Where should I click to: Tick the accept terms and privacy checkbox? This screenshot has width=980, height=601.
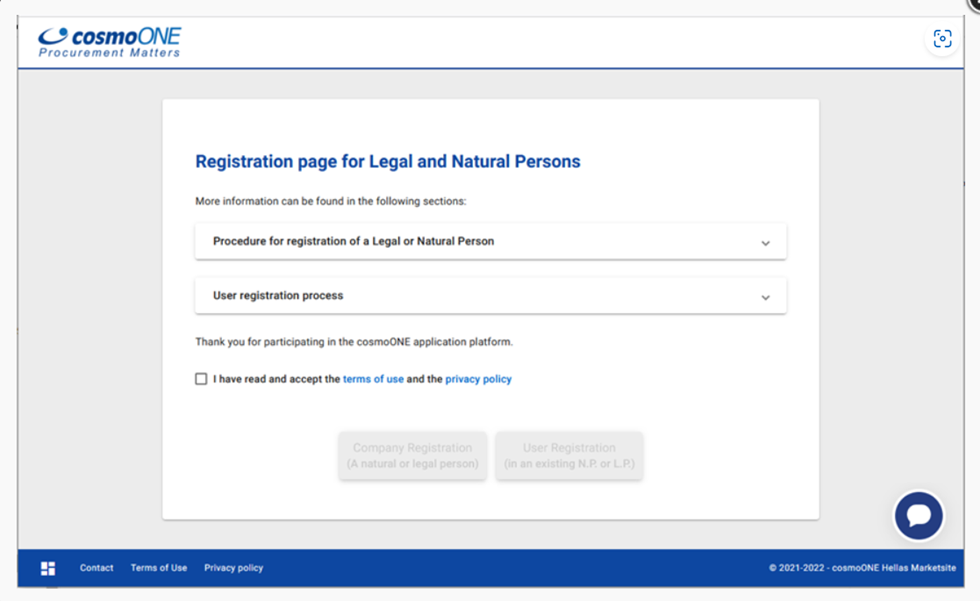point(201,379)
